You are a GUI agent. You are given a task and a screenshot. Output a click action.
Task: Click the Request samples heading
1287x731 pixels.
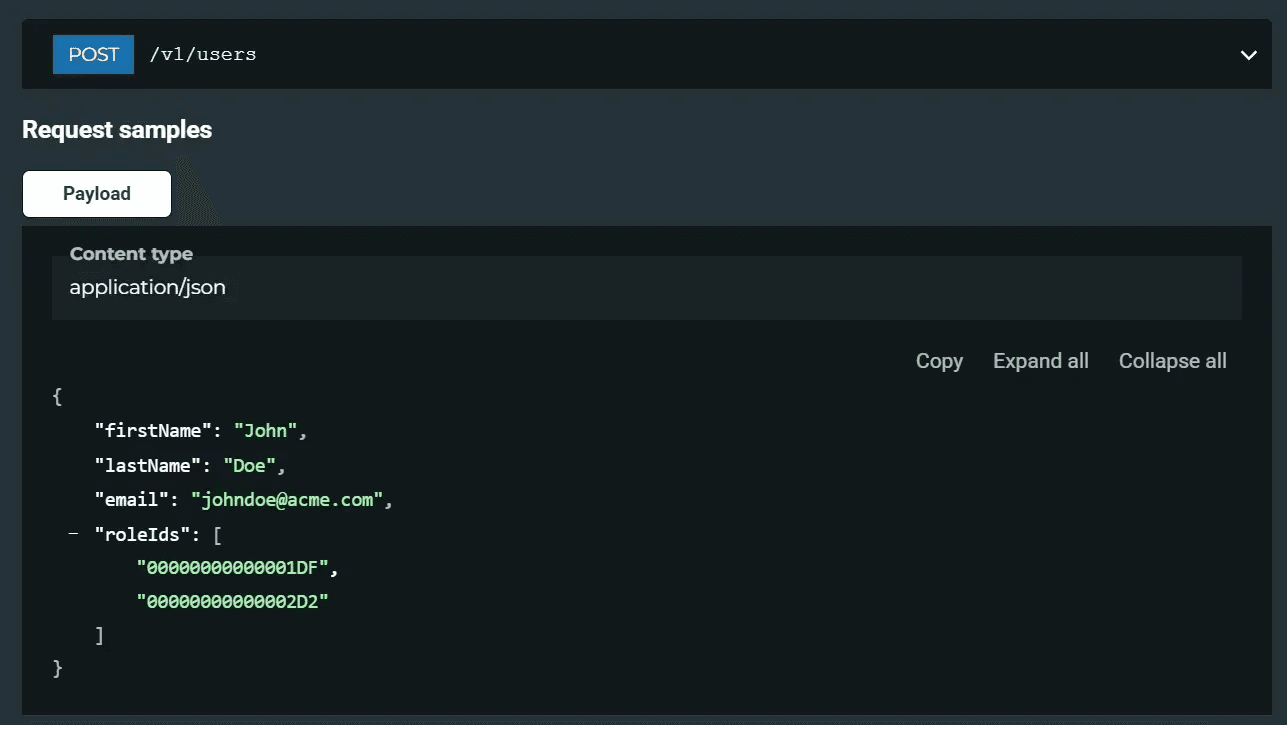[116, 129]
